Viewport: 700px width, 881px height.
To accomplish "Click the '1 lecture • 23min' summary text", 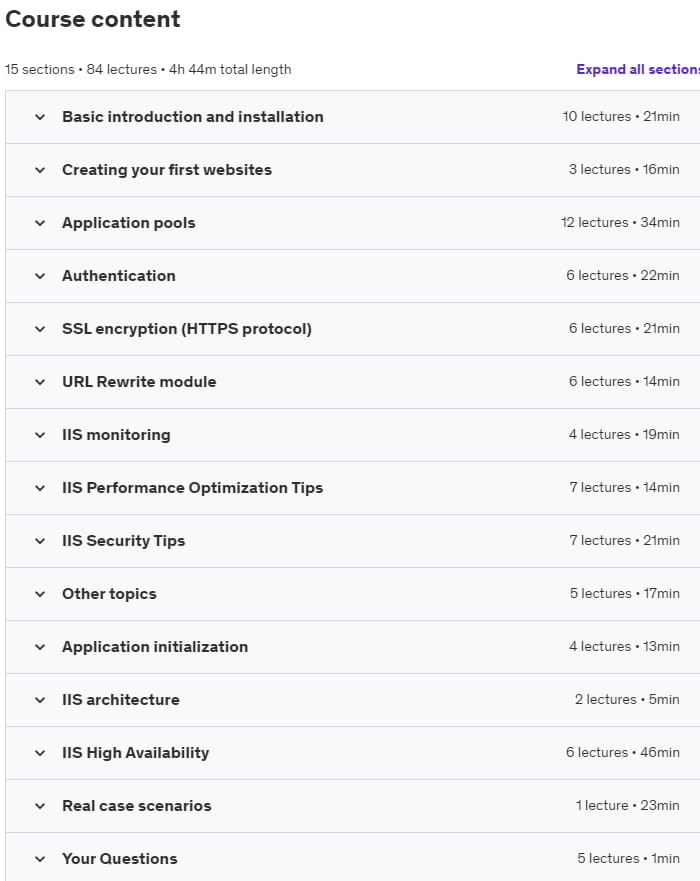I will [x=627, y=805].
